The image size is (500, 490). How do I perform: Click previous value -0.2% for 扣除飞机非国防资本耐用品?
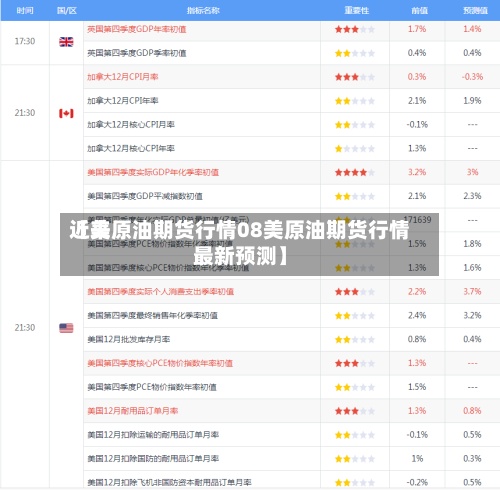tap(417, 482)
